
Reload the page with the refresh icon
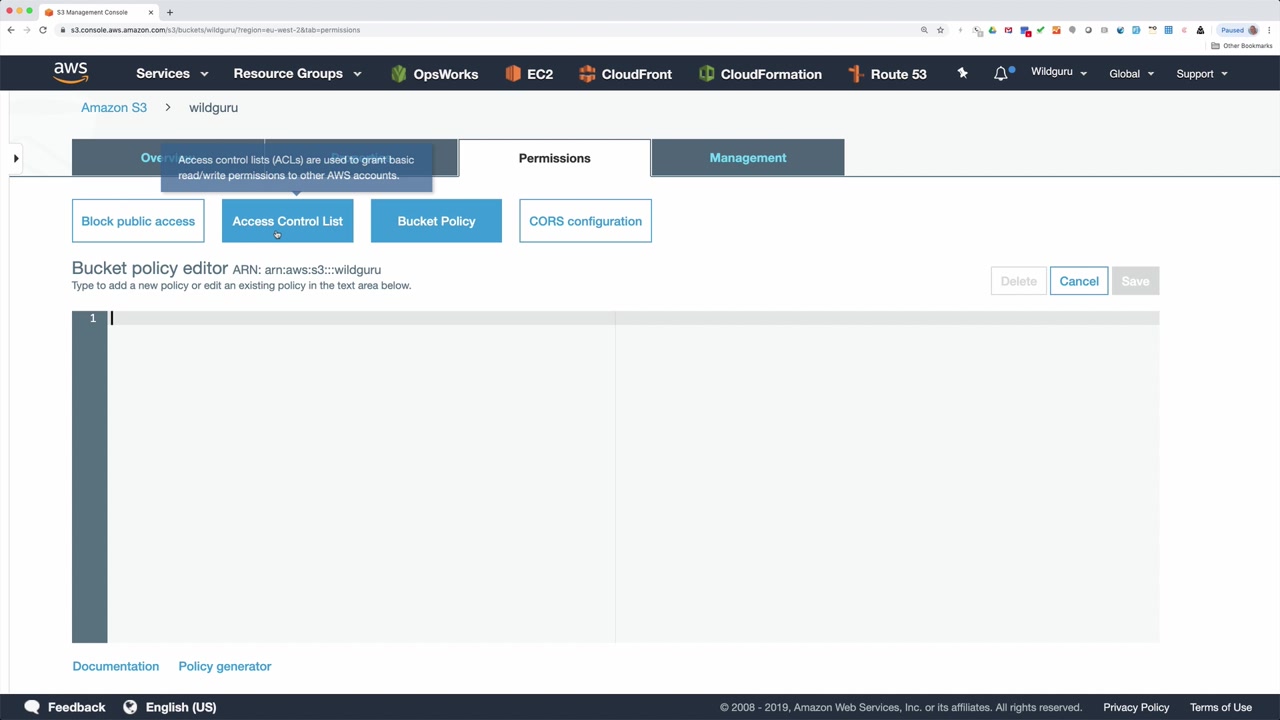[x=43, y=30]
